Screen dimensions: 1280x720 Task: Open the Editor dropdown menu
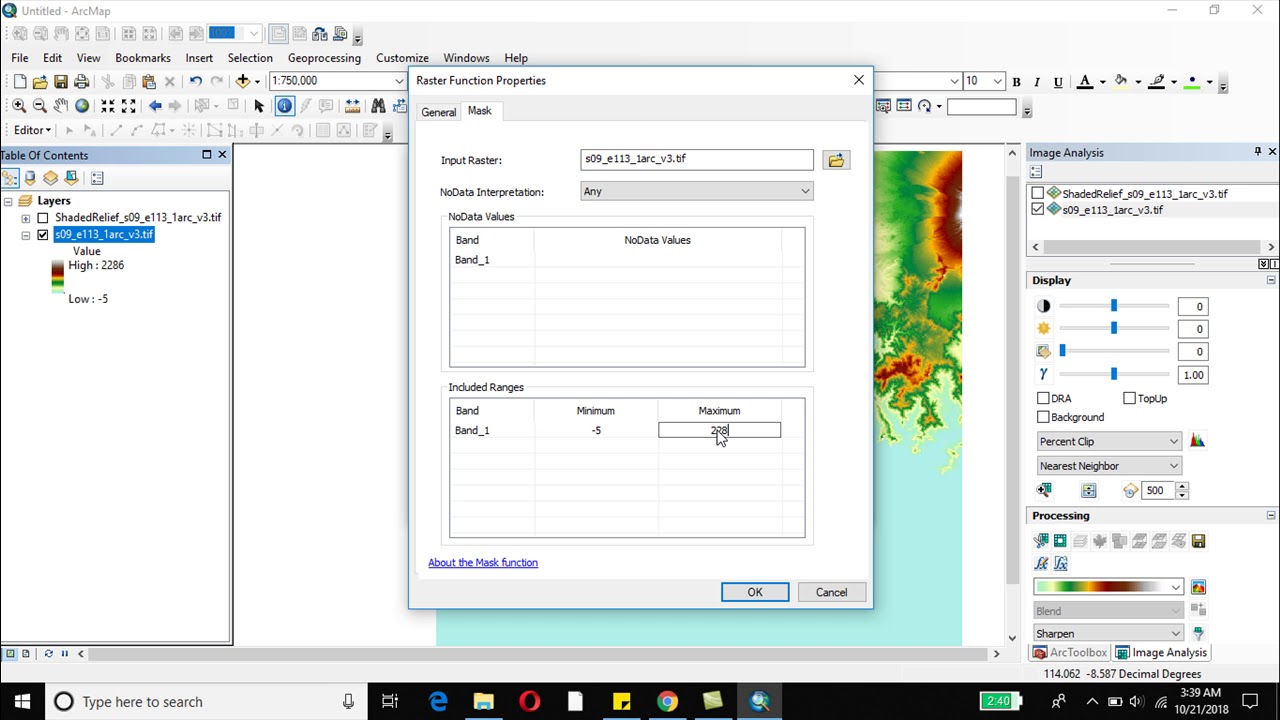[32, 130]
